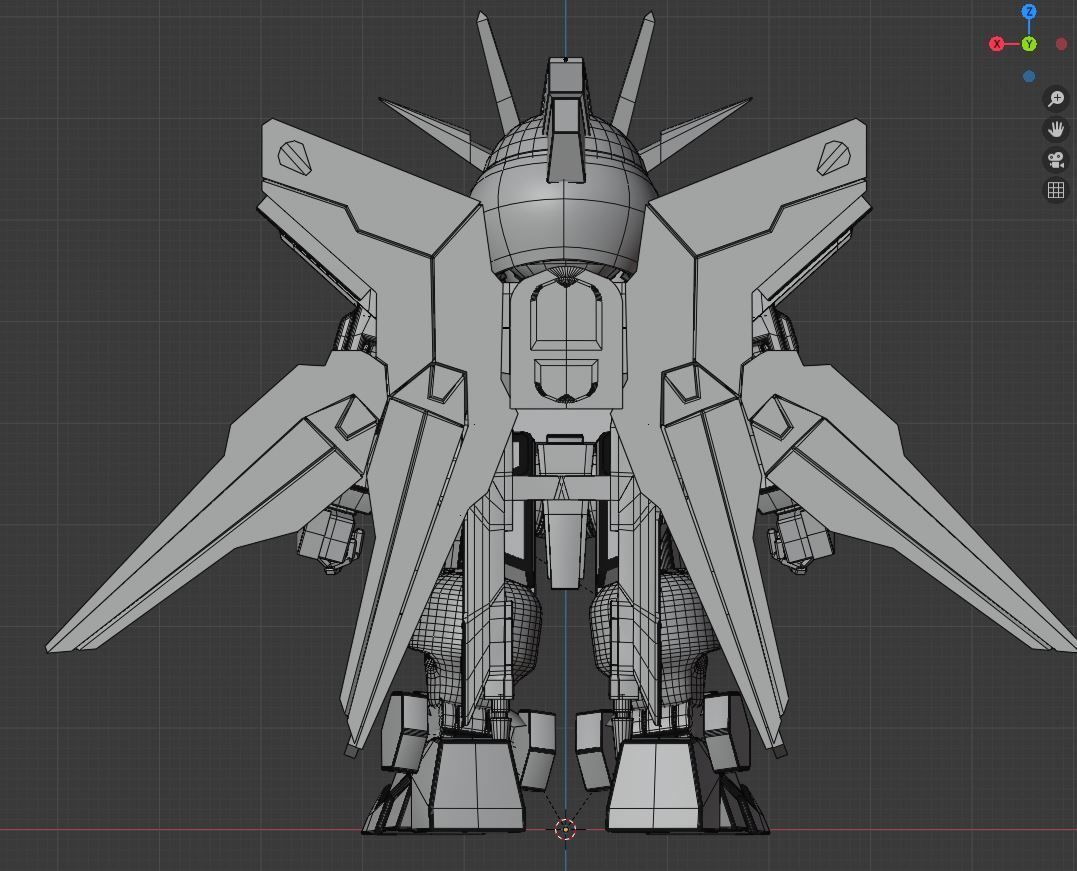The height and width of the screenshot is (871, 1077).
Task: Click the green Y axis gizmo circle
Action: (x=1029, y=44)
